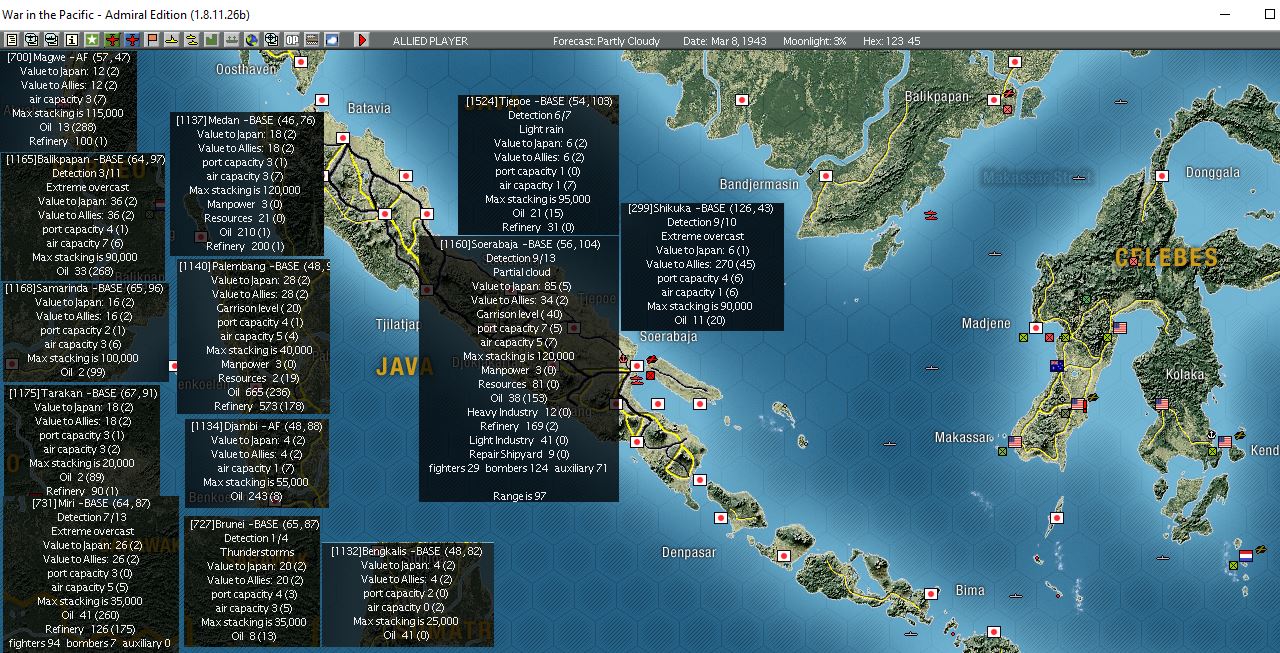
Task: Click the [1132]Bengkalis -BASE panel header
Action: pos(407,551)
